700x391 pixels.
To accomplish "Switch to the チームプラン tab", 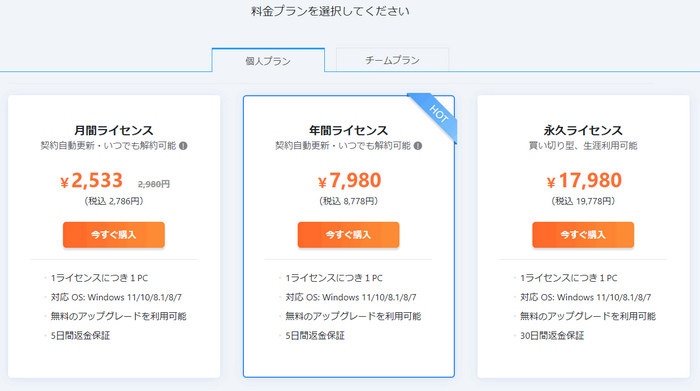I will click(392, 60).
